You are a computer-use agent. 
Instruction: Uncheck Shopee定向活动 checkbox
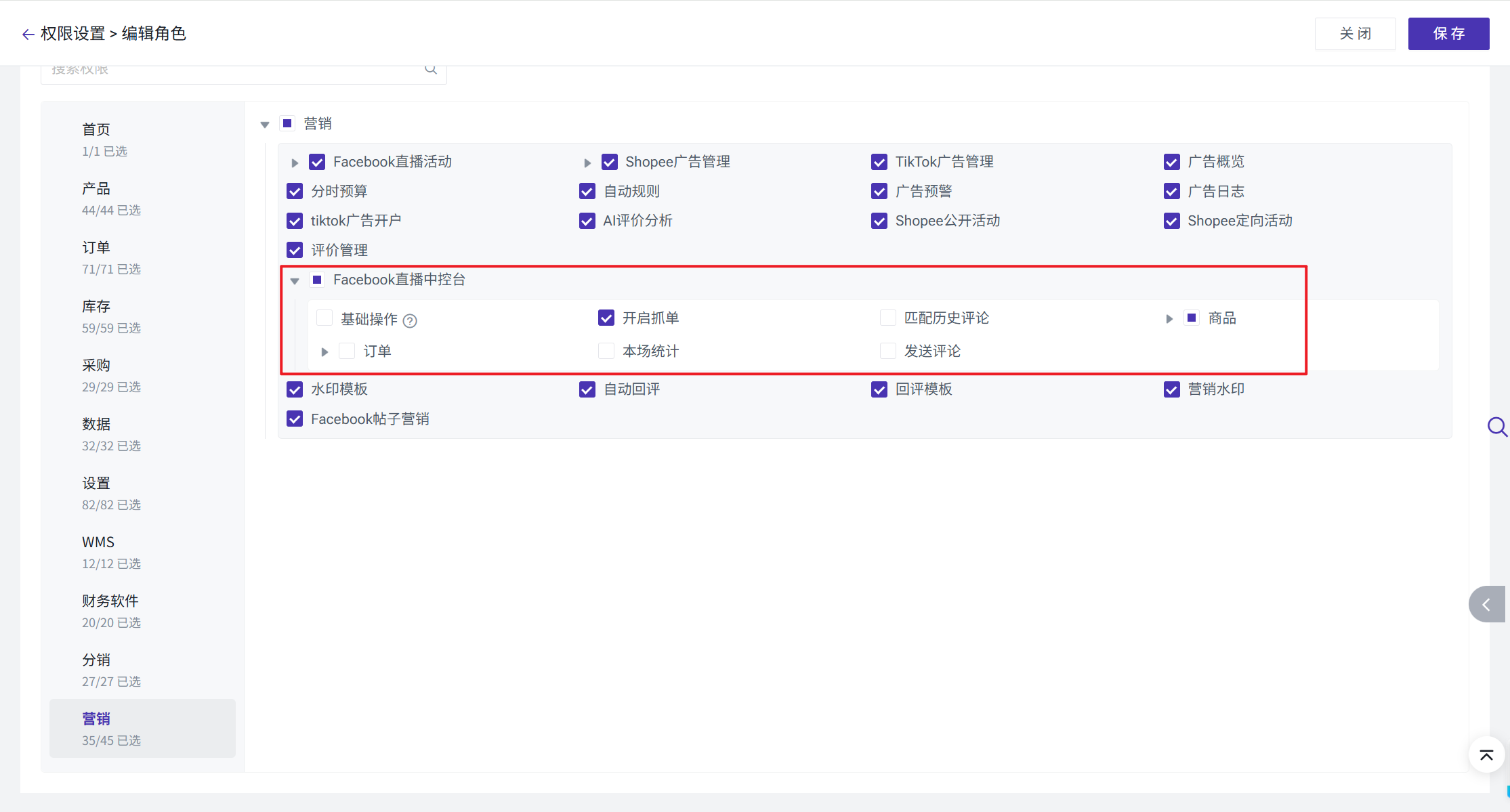pyautogui.click(x=1172, y=221)
